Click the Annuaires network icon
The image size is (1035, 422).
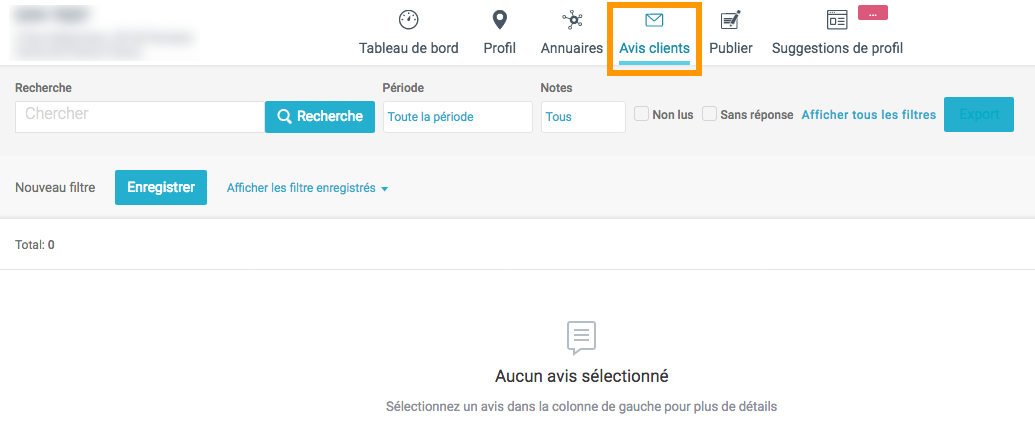(x=571, y=19)
